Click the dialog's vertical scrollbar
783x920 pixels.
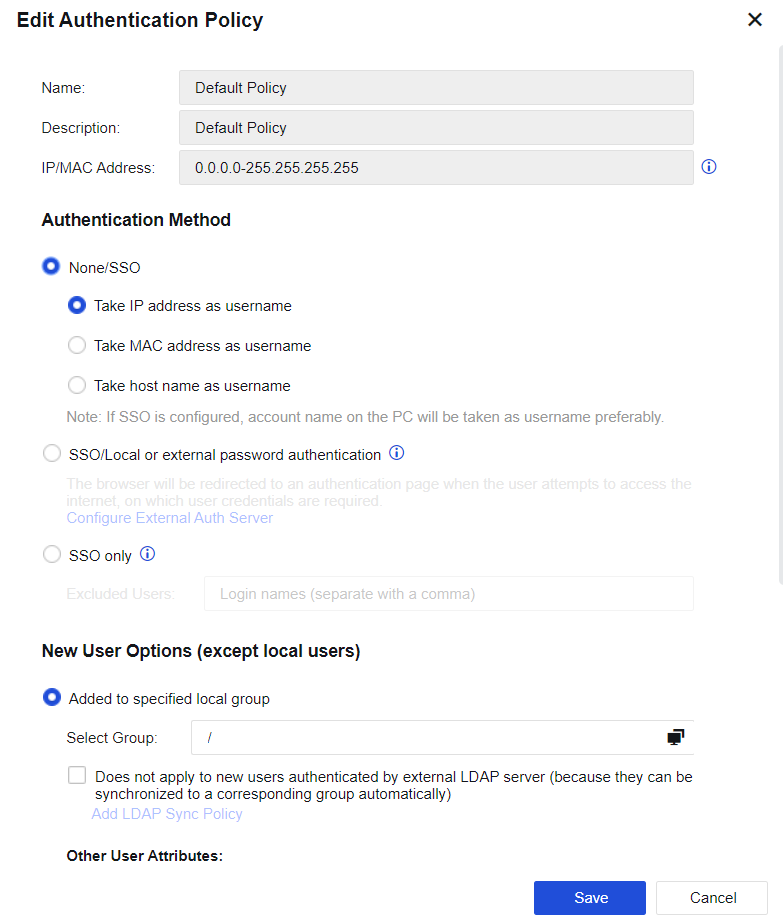pyautogui.click(x=779, y=300)
